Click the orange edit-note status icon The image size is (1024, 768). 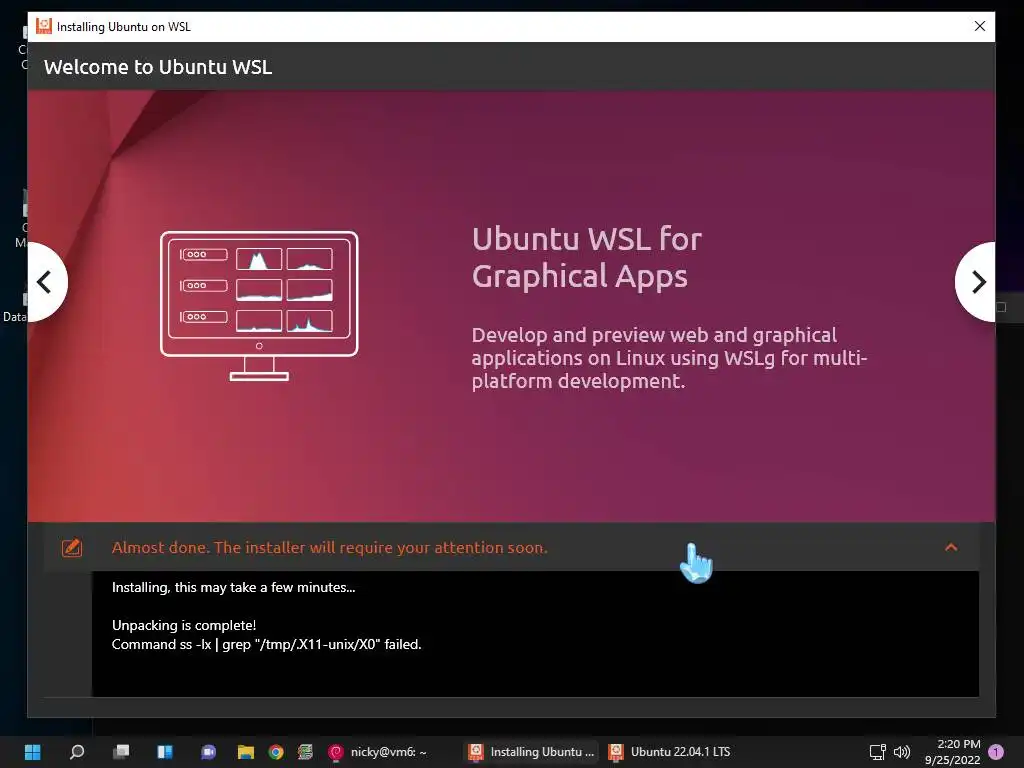tap(72, 547)
